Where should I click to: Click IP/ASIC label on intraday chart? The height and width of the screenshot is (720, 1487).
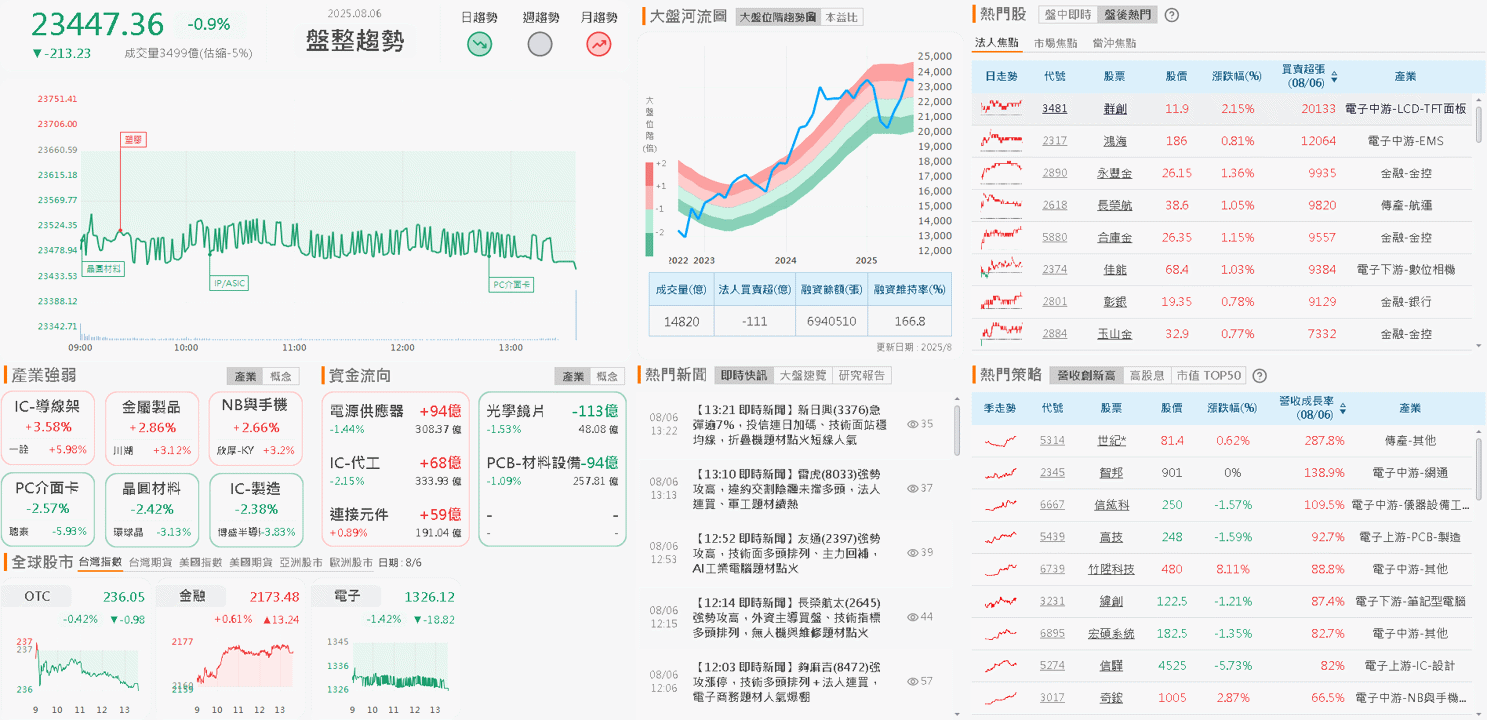(230, 284)
